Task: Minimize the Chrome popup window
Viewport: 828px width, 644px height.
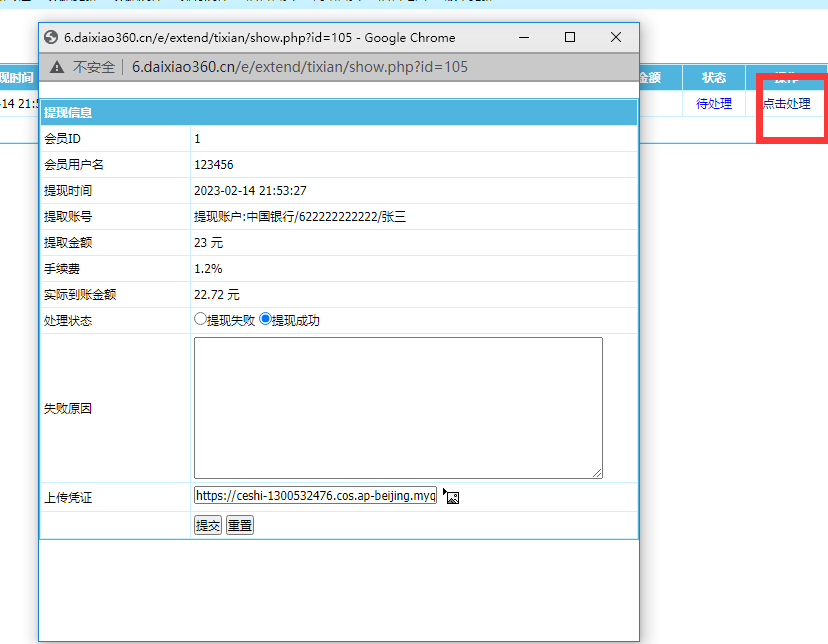Action: coord(524,37)
